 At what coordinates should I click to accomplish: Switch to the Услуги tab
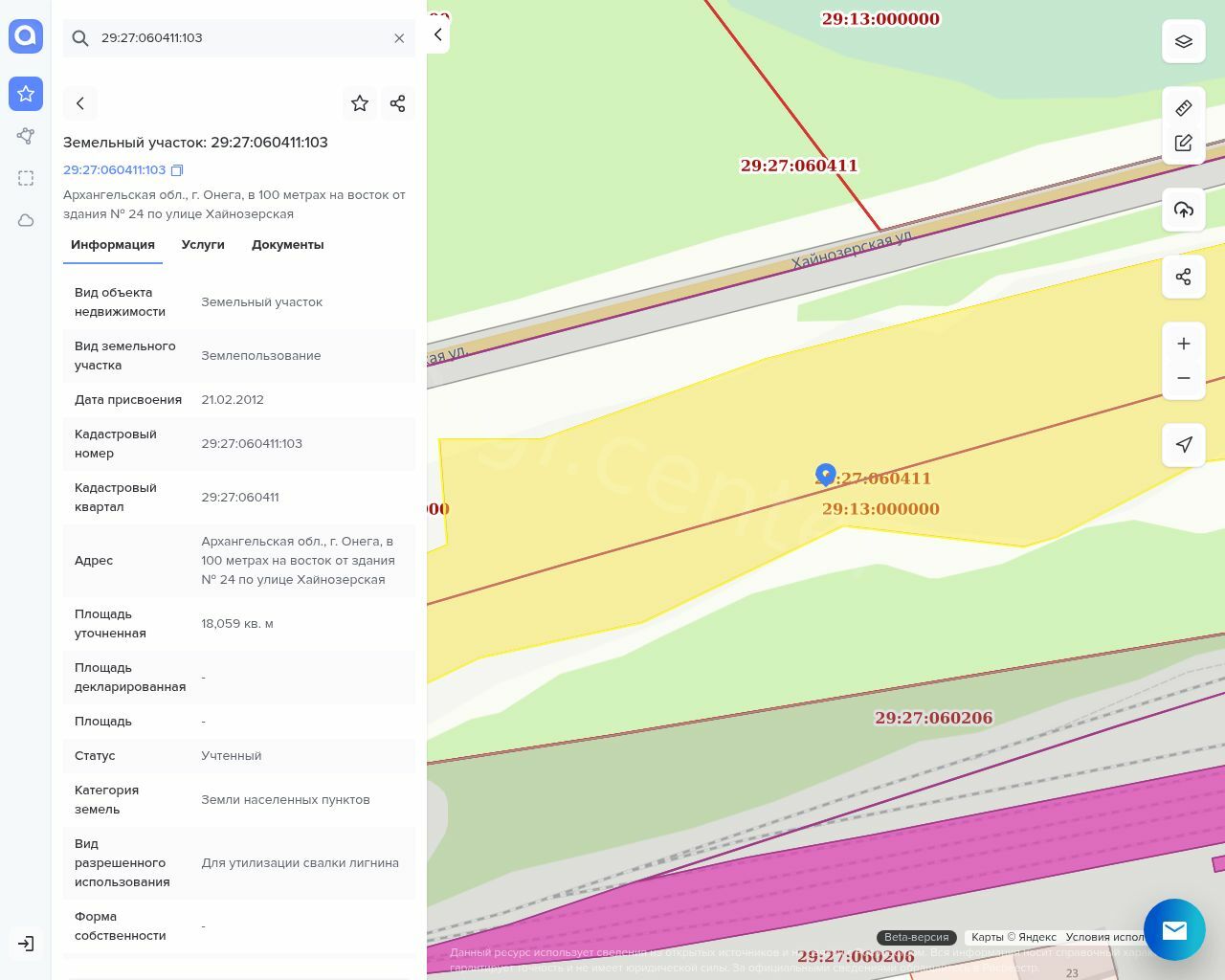click(203, 245)
